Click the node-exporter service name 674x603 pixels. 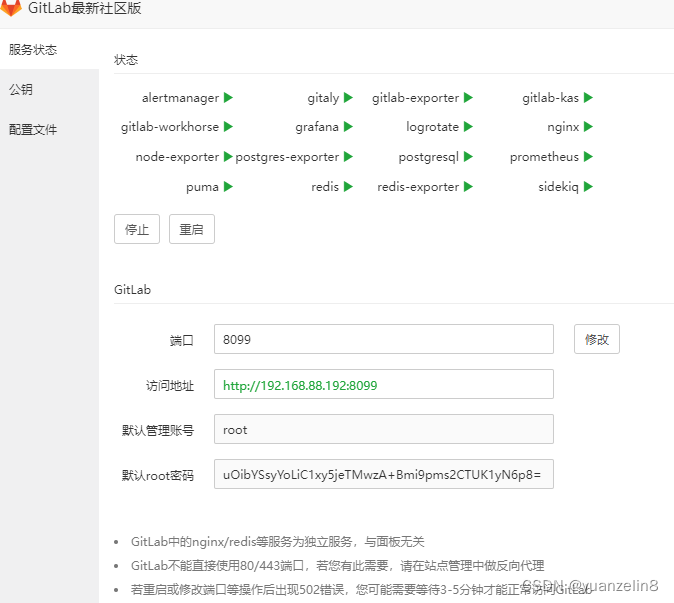pyautogui.click(x=178, y=157)
